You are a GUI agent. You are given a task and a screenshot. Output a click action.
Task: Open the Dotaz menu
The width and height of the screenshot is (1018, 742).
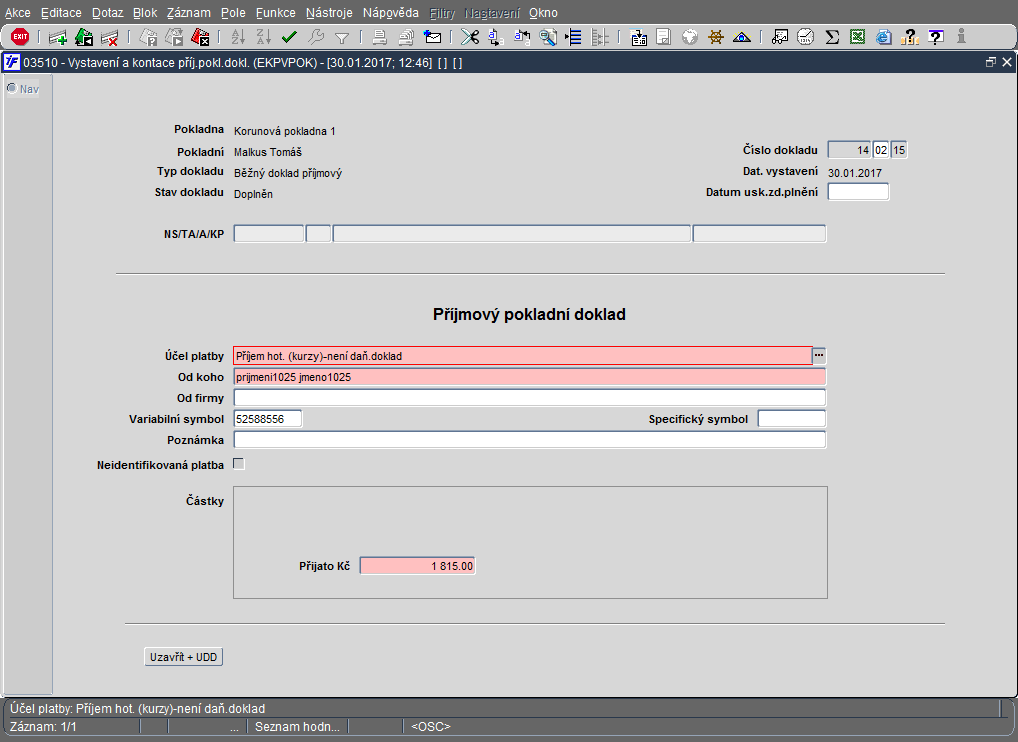coord(107,13)
